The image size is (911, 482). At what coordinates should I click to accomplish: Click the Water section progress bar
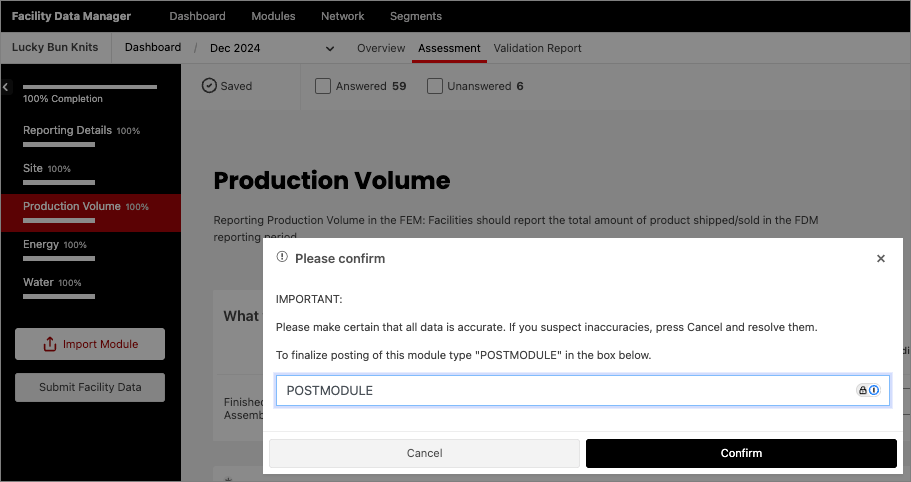point(59,296)
